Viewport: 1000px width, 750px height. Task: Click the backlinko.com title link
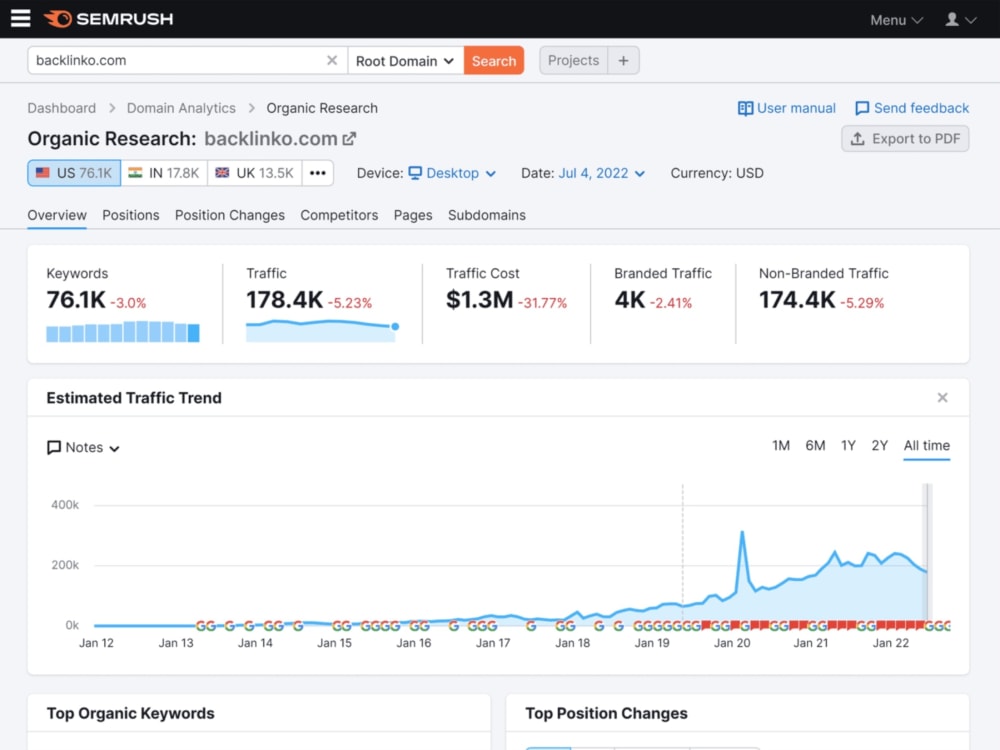[x=270, y=138]
